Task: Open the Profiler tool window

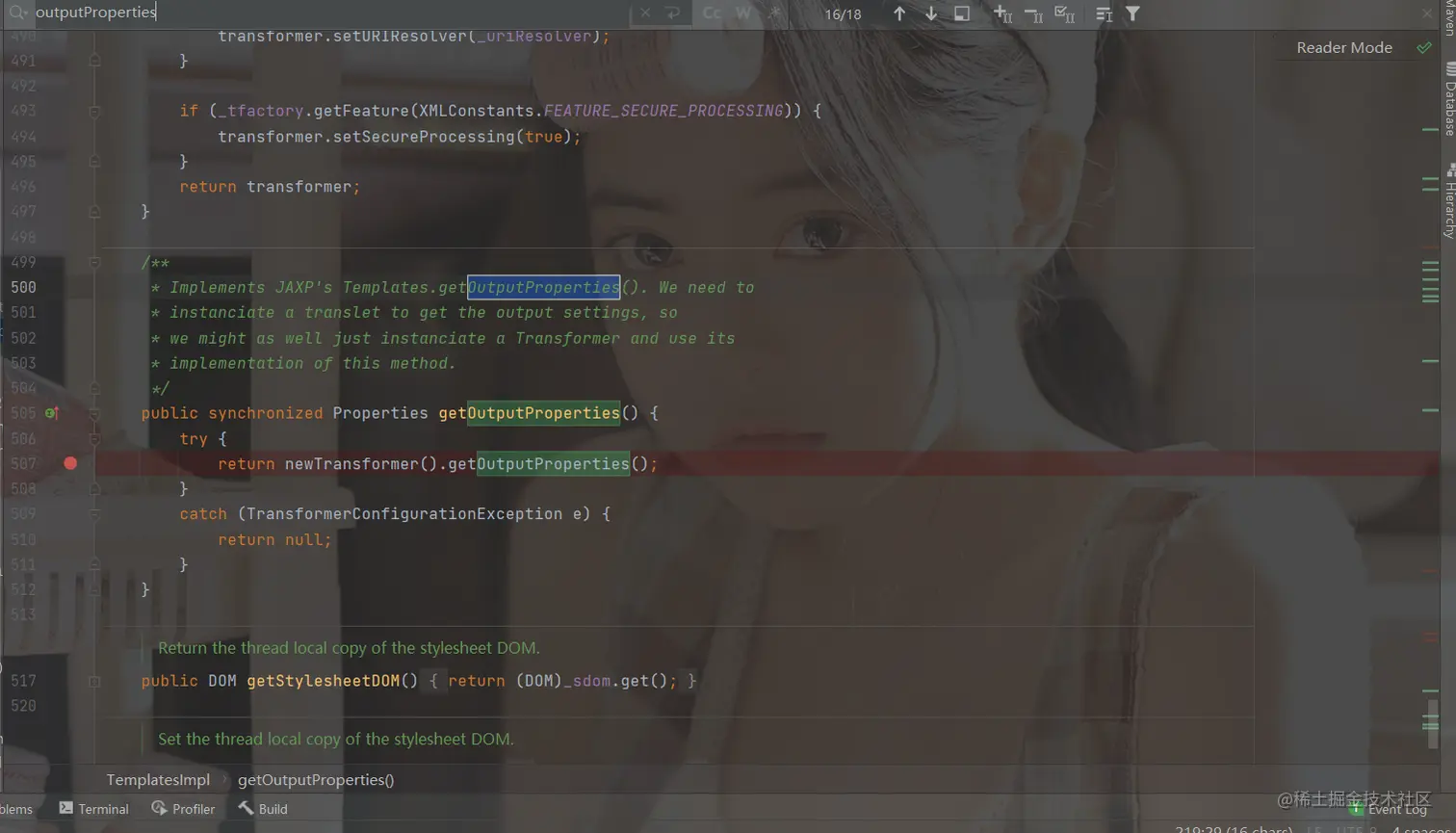Action: point(183,809)
